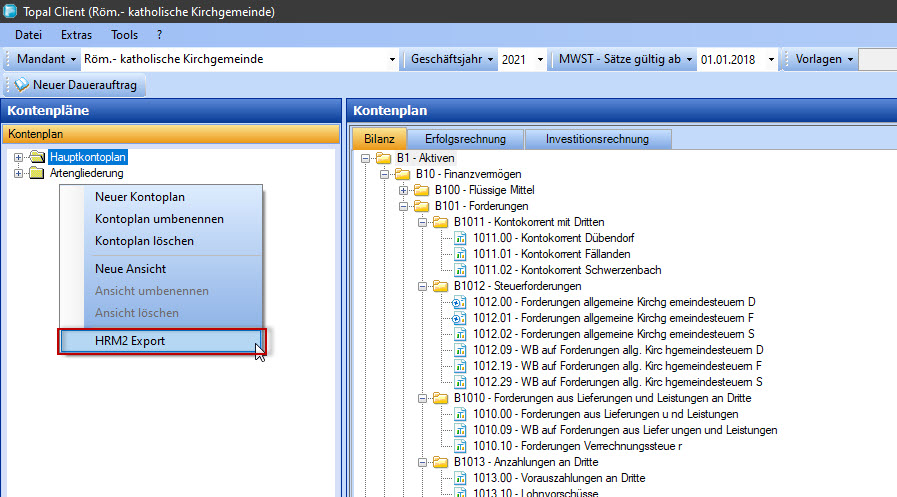The image size is (897, 497).
Task: Click the B1 - Aktiven folder icon
Action: [384, 158]
